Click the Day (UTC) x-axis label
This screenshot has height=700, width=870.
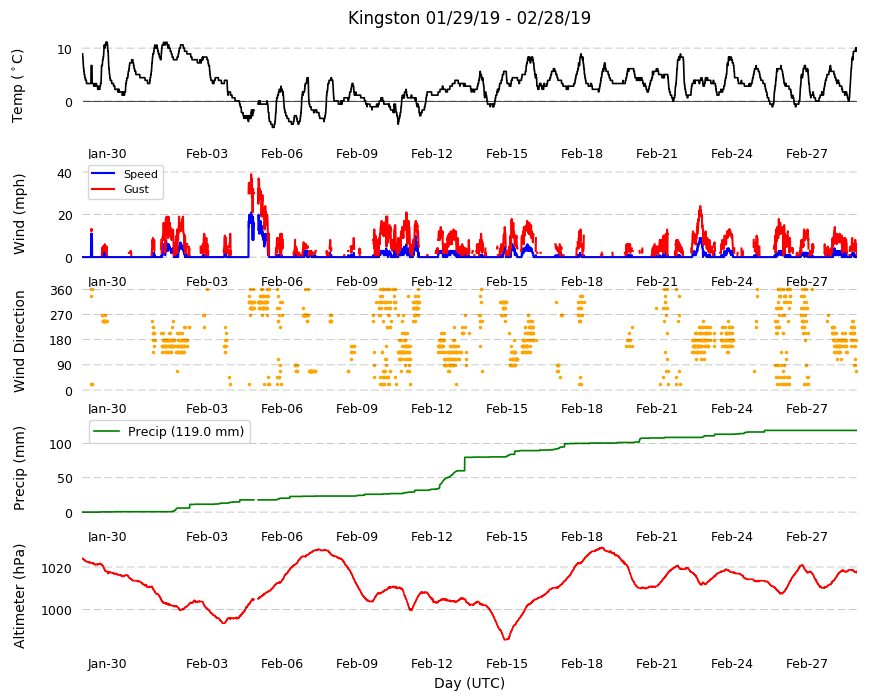pyautogui.click(x=469, y=683)
